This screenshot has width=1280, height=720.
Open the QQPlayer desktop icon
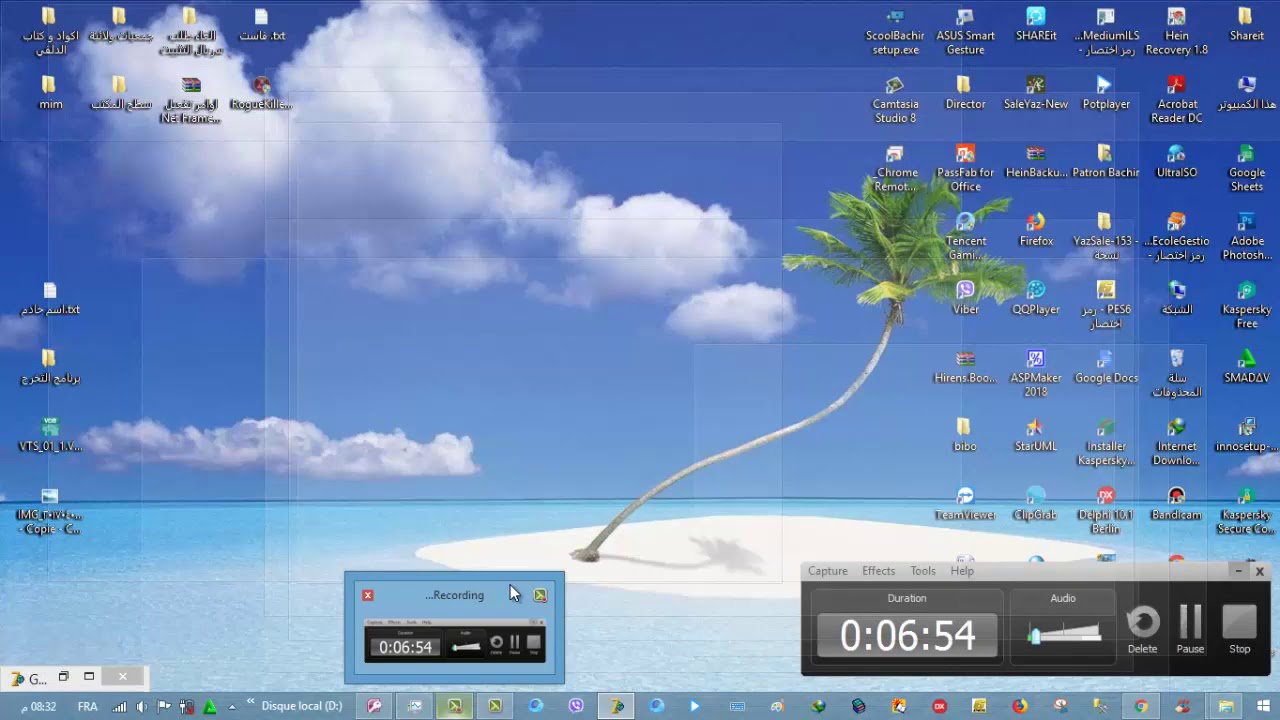point(1036,298)
